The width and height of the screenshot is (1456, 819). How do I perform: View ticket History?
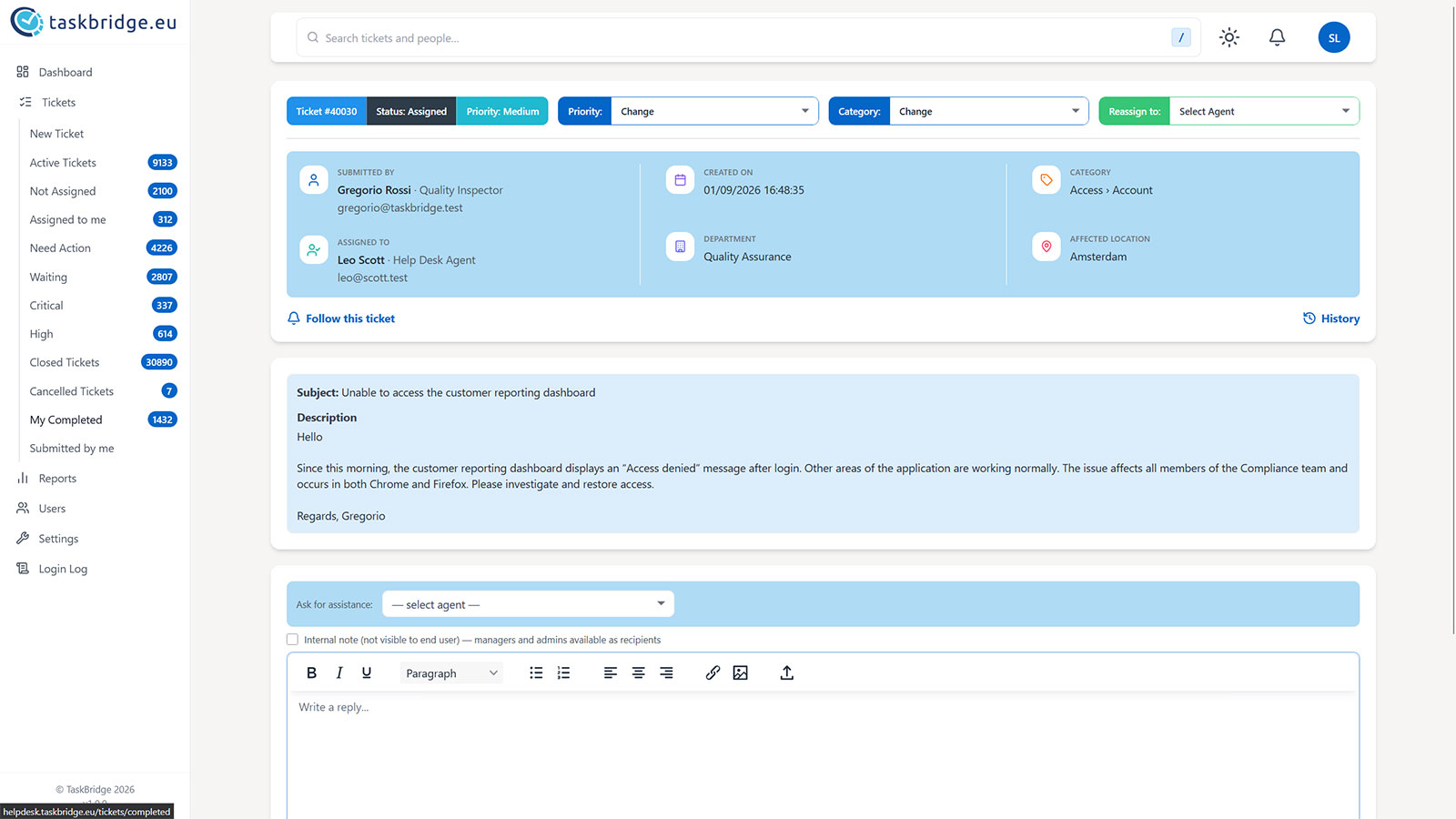pyautogui.click(x=1331, y=318)
